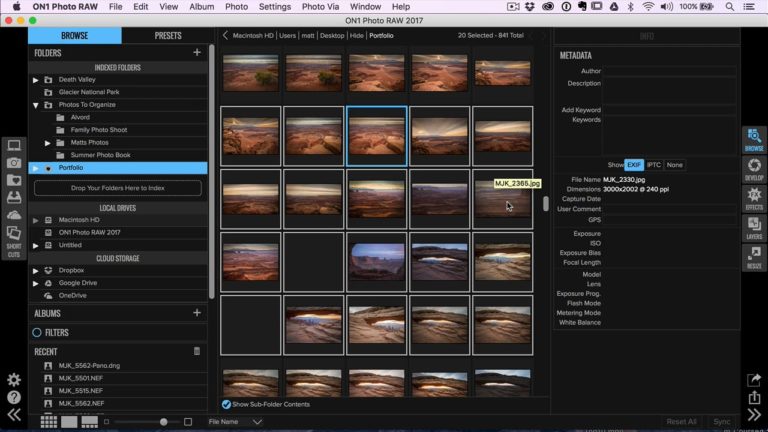Open the cloud storage shortcut icon

click(x=14, y=215)
